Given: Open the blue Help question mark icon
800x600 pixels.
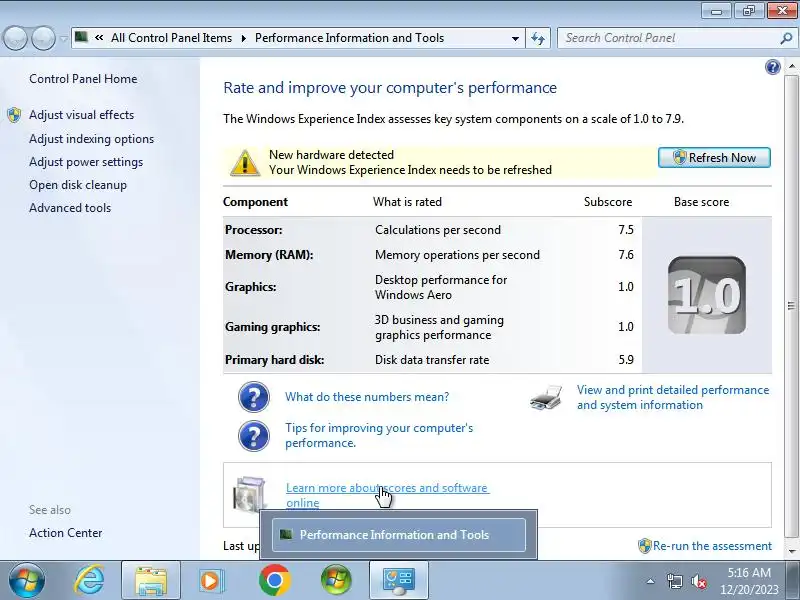Looking at the screenshot, I should coord(772,67).
